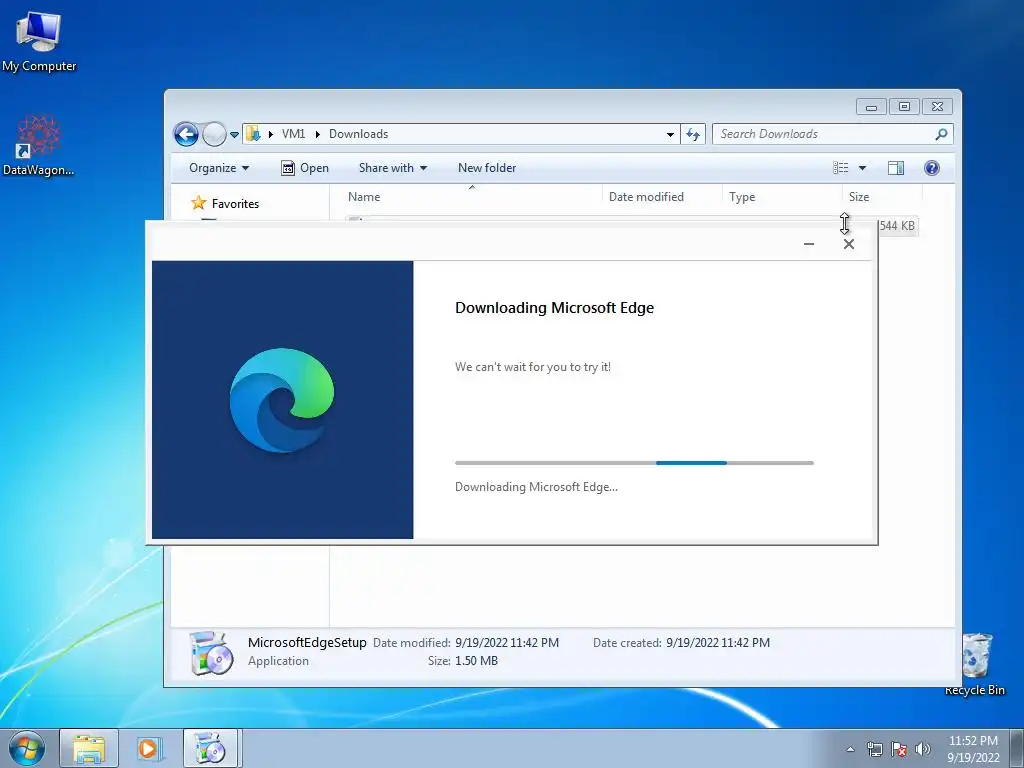Open Windows Explorer from taskbar

[x=89, y=748]
